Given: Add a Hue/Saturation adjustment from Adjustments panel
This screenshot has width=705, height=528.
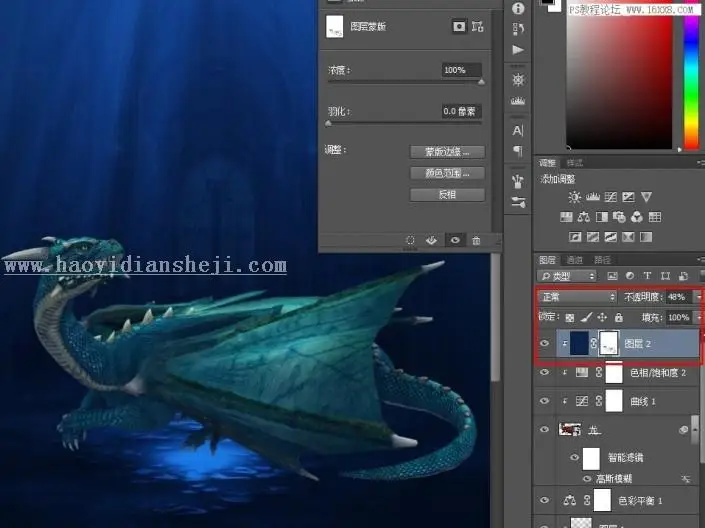Looking at the screenshot, I should [566, 217].
